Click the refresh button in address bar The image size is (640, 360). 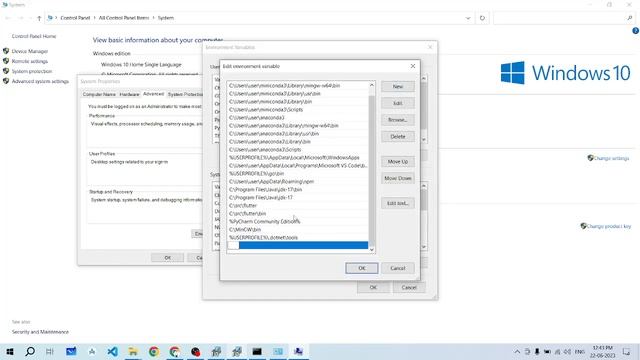482,18
